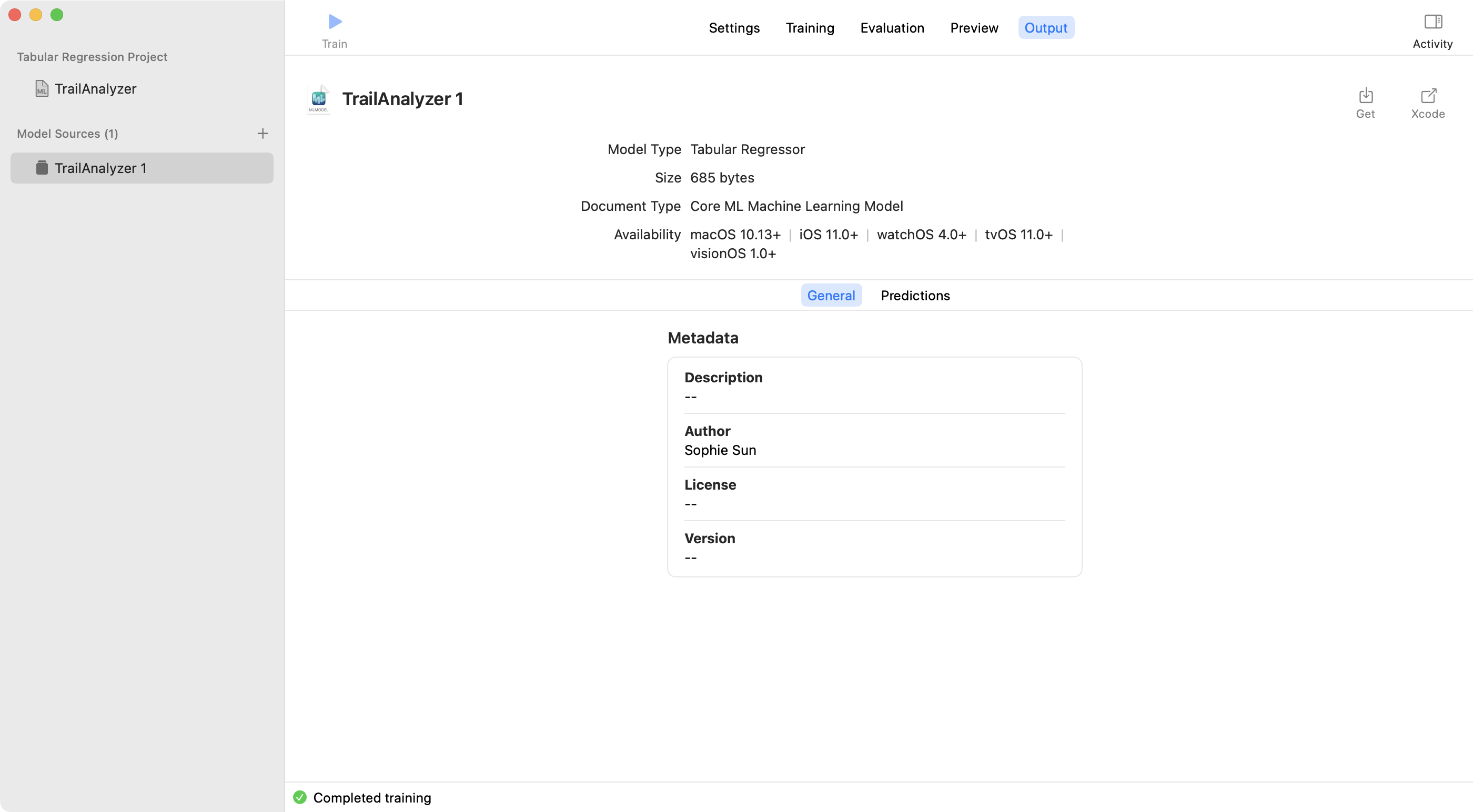Click the Core ML Machine Learning Model text

(x=796, y=206)
